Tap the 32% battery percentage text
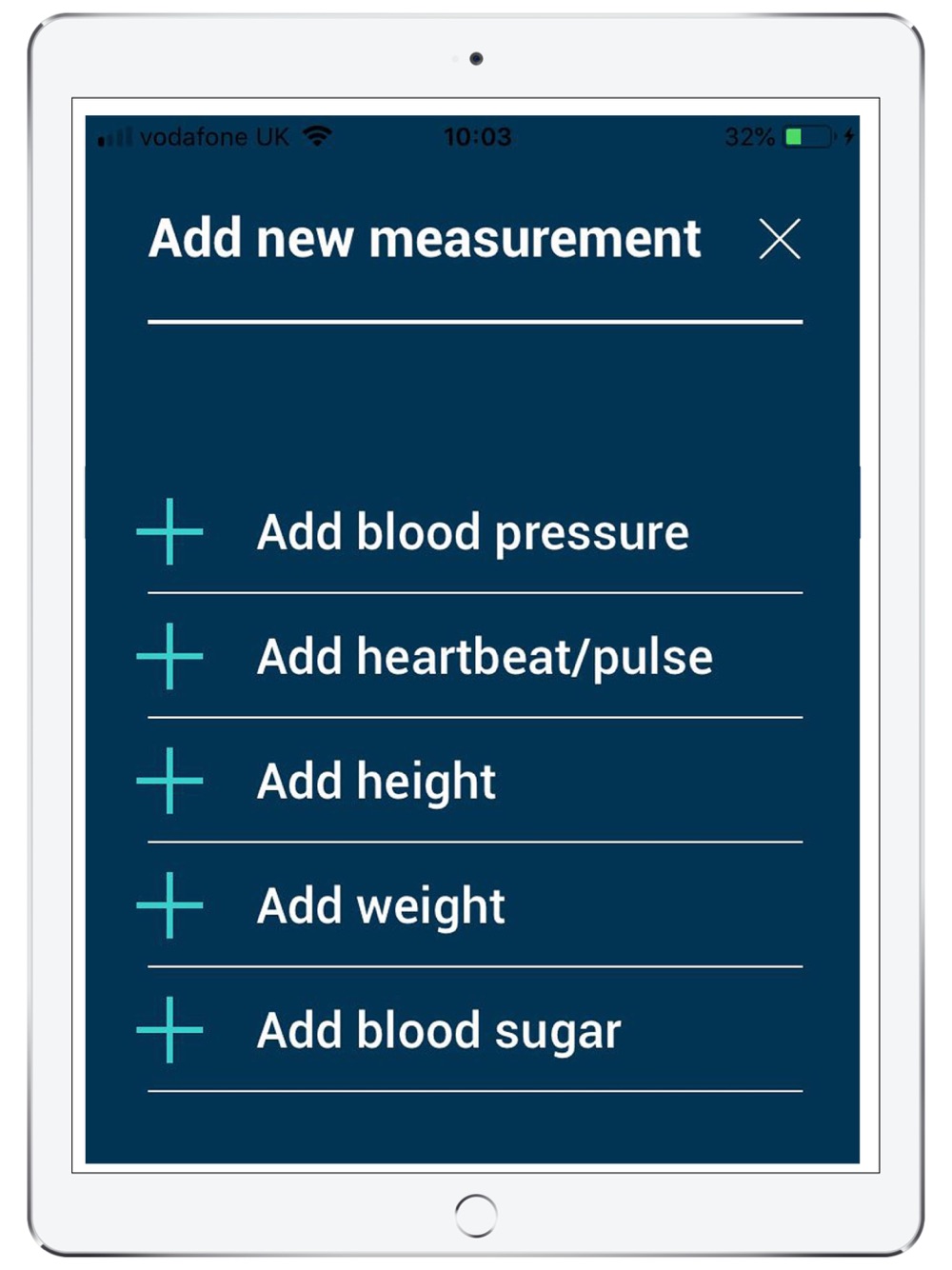The height and width of the screenshot is (1270, 952). coord(749,137)
